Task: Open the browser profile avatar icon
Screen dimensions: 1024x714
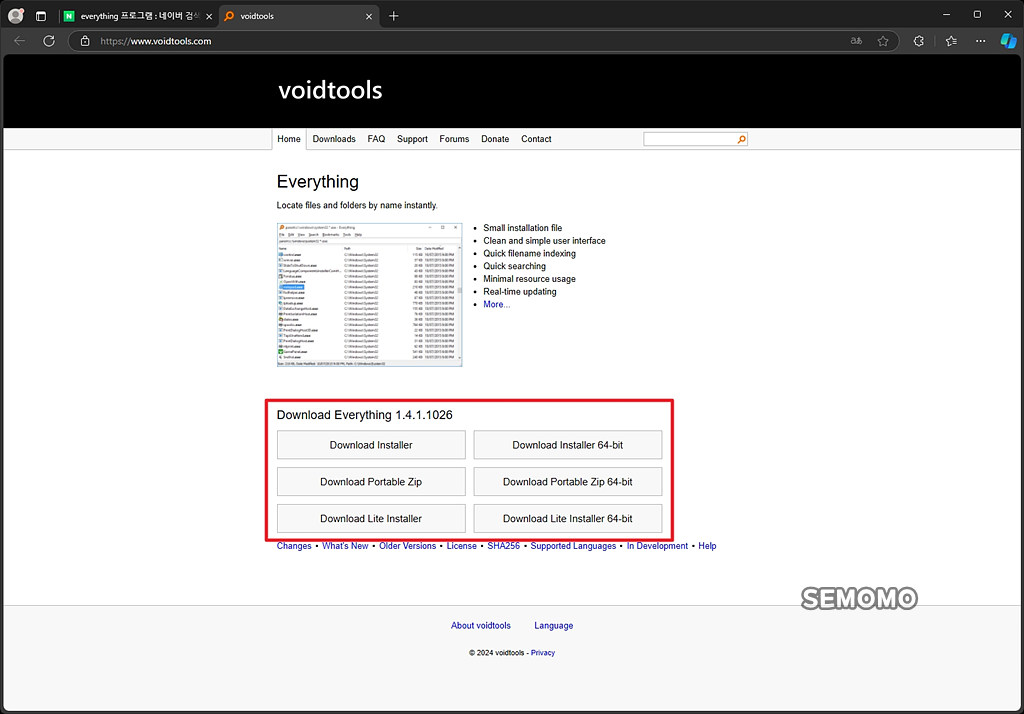Action: [16, 16]
